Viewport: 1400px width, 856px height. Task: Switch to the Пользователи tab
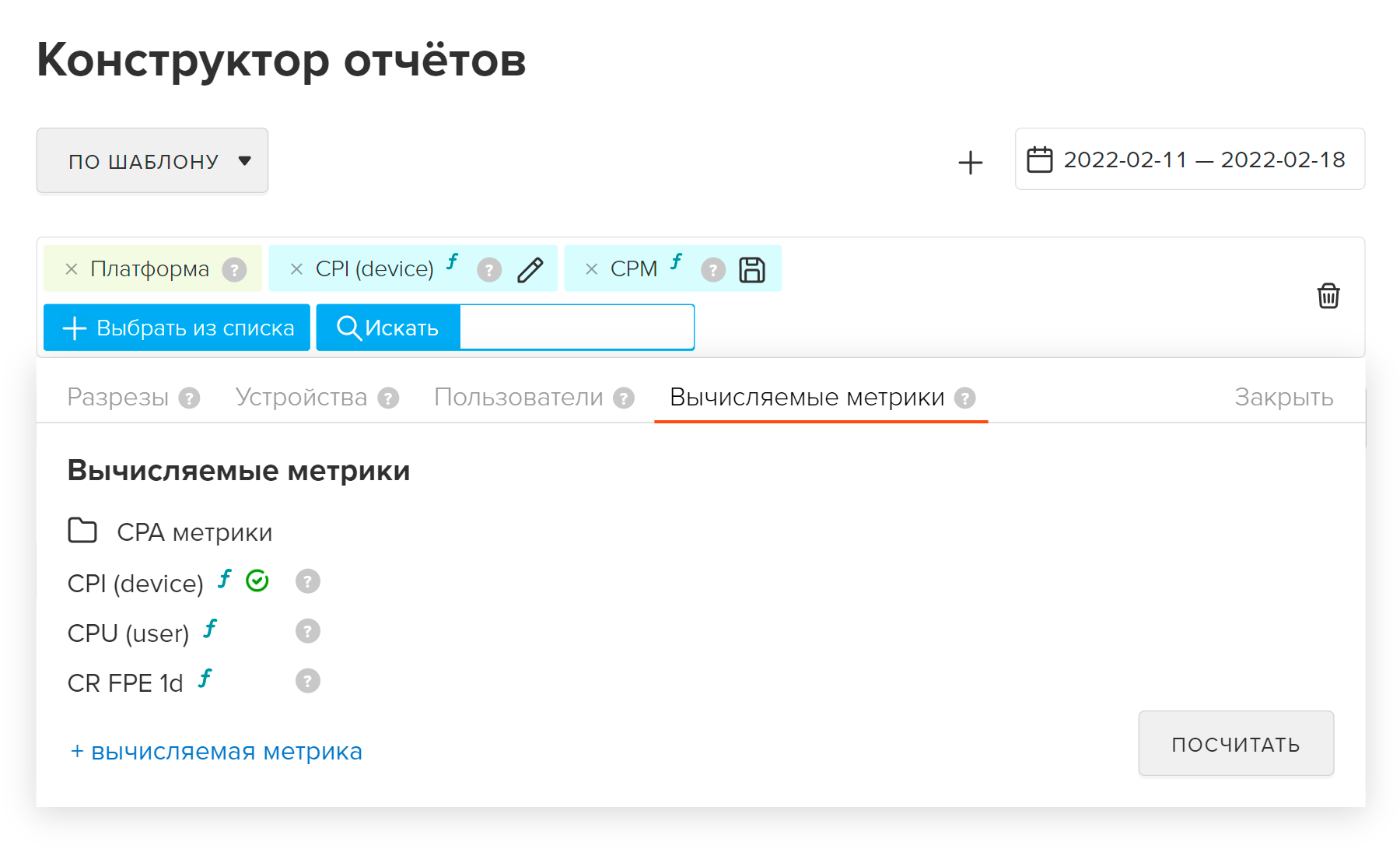tap(518, 397)
